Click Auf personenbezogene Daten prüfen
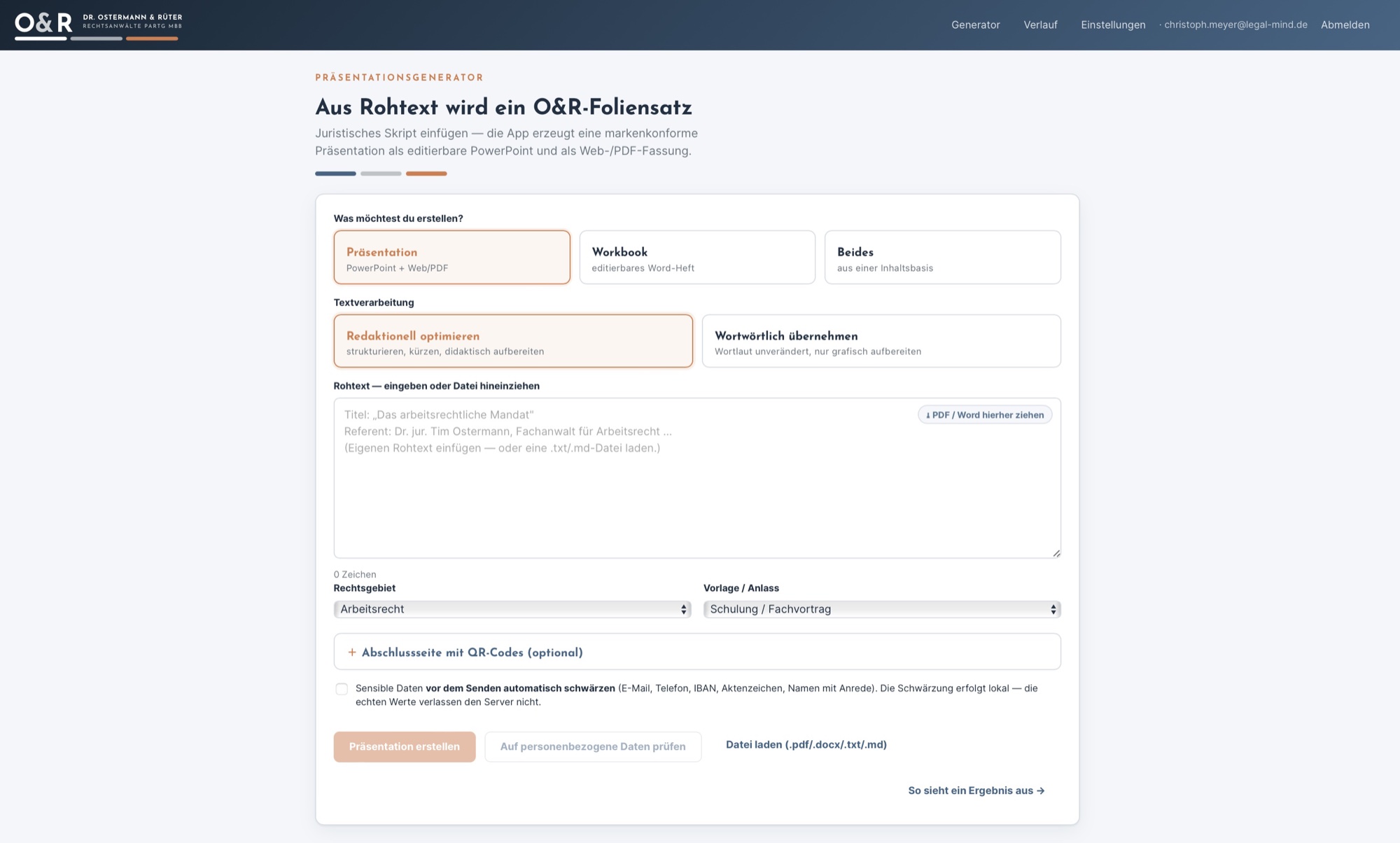The image size is (1400, 843). click(593, 746)
